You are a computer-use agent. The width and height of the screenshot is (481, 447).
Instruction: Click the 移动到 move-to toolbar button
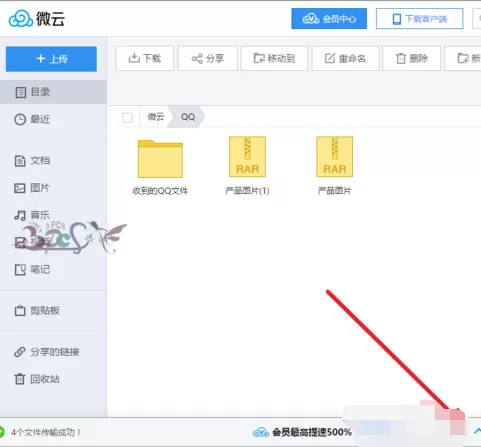274,59
